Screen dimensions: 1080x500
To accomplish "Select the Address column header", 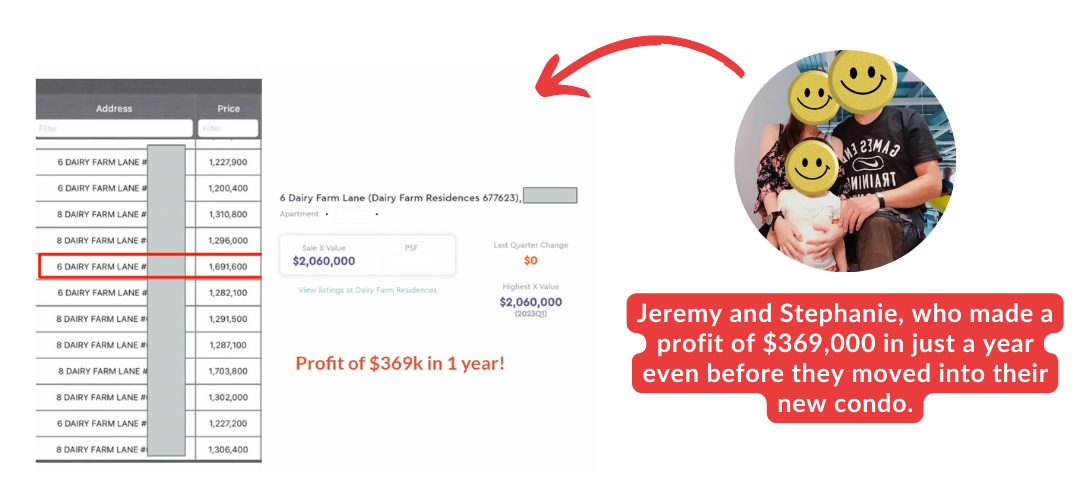I will [114, 108].
